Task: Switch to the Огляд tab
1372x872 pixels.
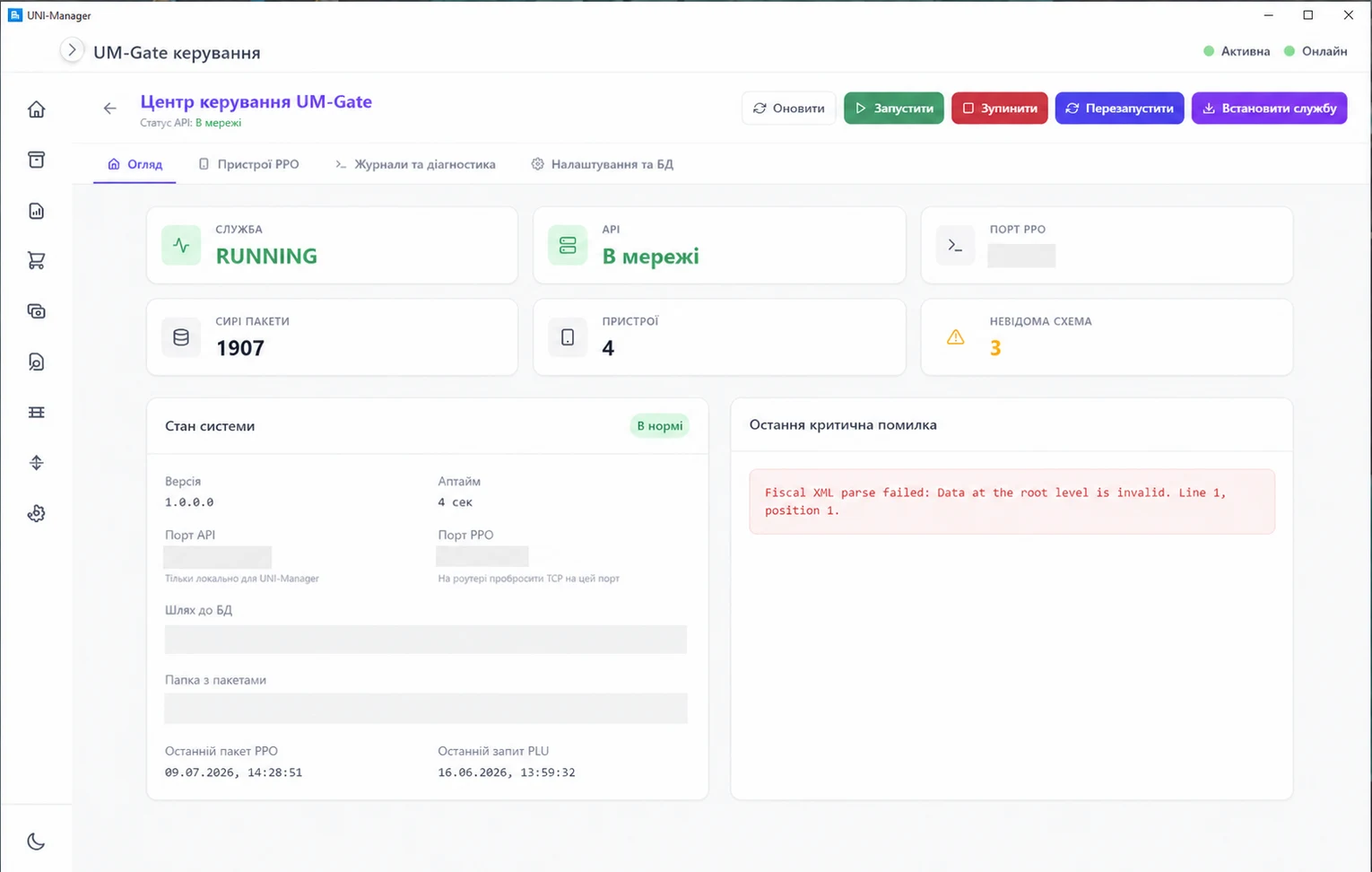Action: tap(135, 164)
